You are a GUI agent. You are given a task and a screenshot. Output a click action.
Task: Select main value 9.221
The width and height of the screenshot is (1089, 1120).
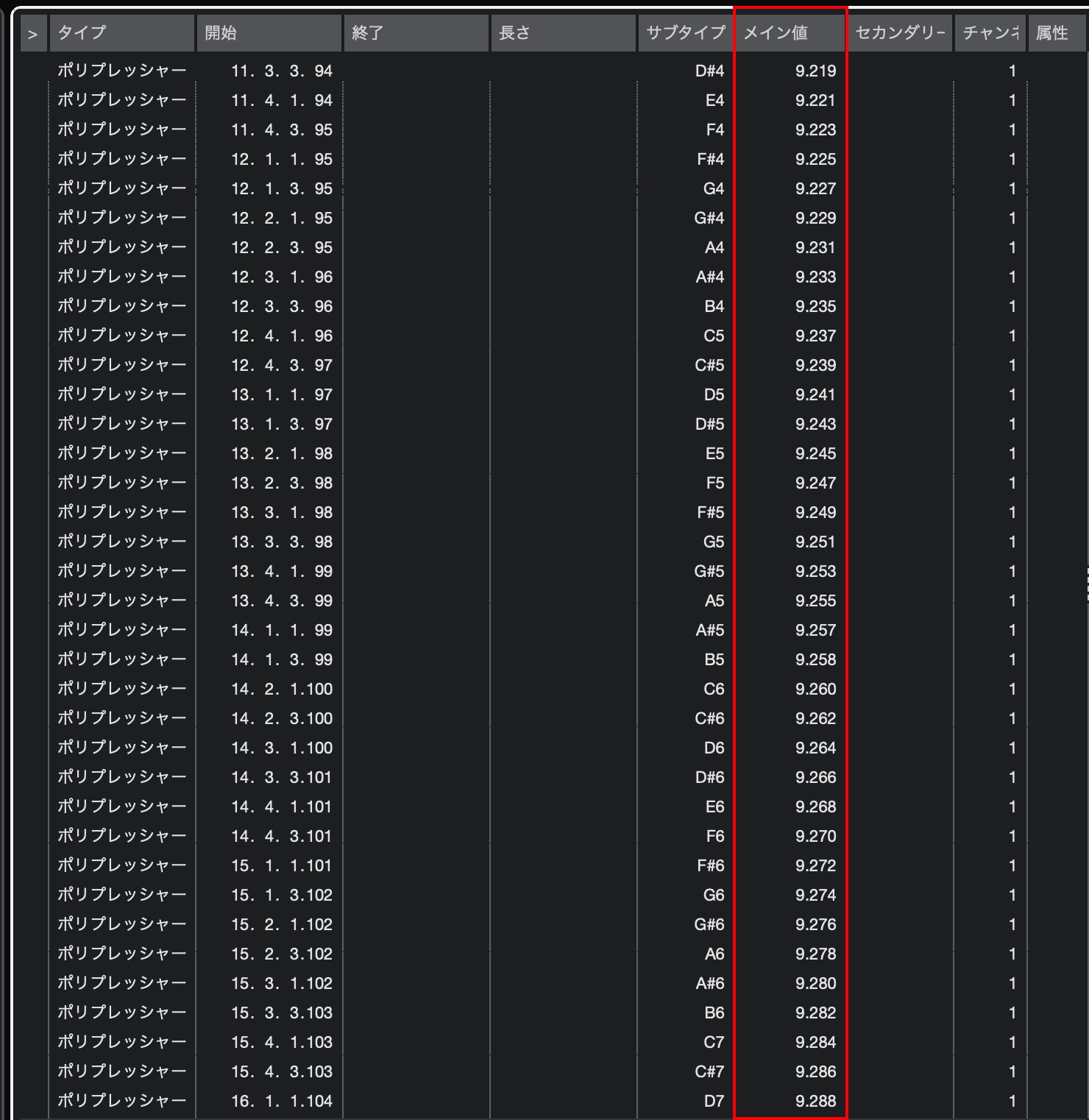tap(815, 100)
